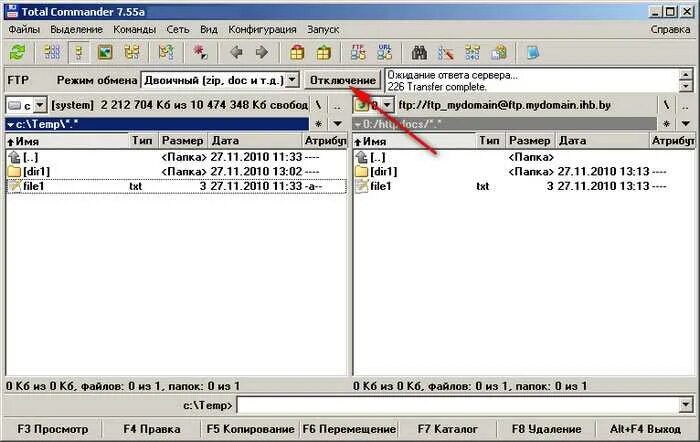Go to parent folder with right panel '..' button

coord(685,105)
